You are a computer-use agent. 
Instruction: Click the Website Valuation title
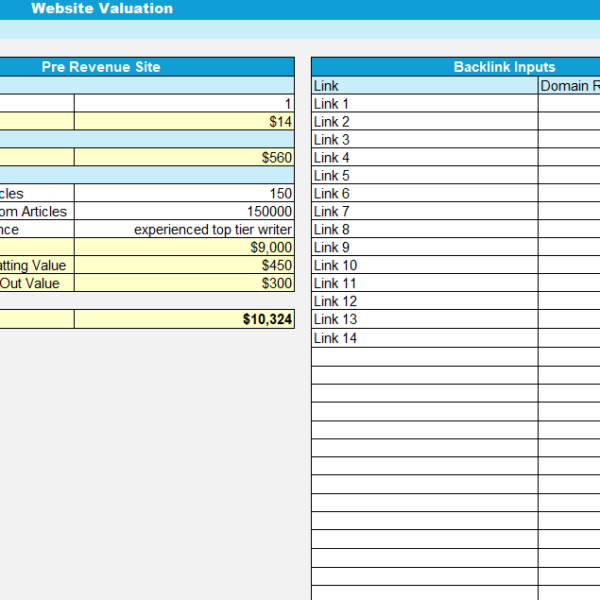point(101,9)
